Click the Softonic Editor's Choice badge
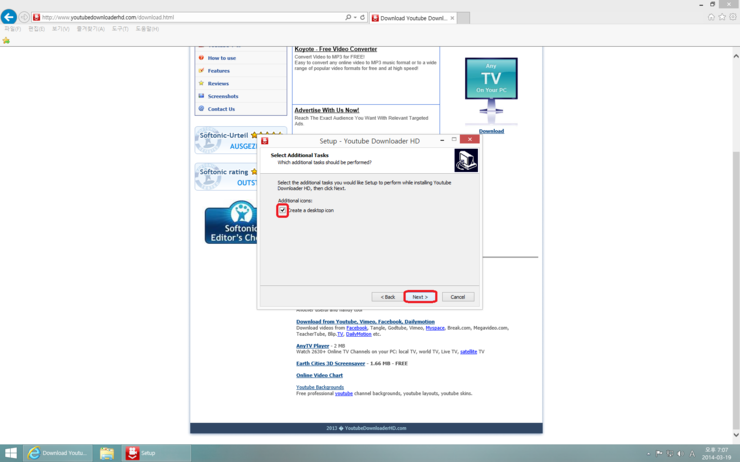Viewport: 740px width, 462px height. tap(231, 223)
